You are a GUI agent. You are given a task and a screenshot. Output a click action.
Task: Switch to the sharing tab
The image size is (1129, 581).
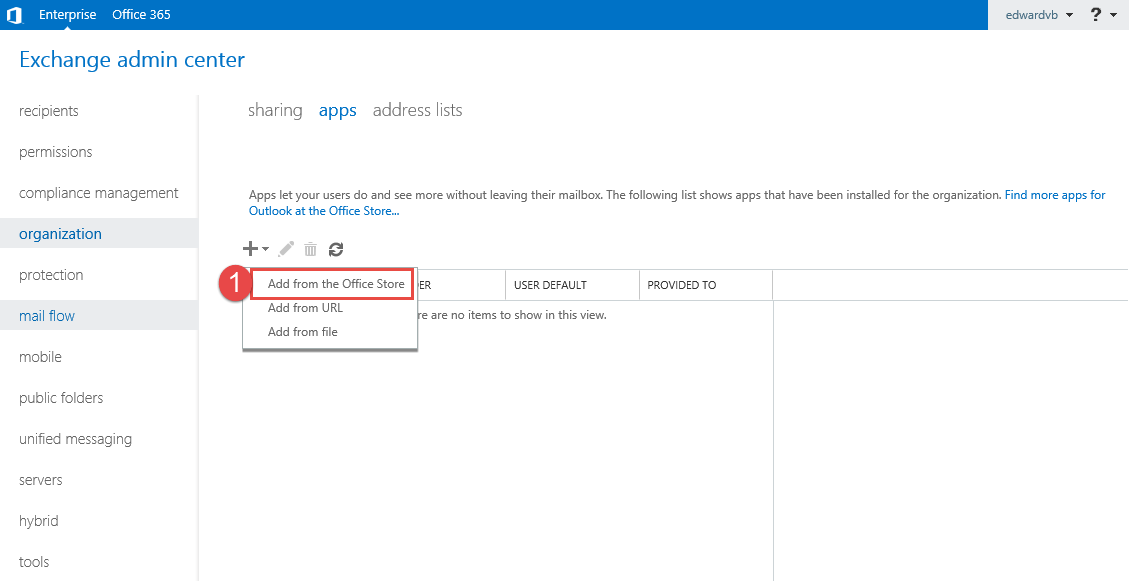(x=275, y=110)
